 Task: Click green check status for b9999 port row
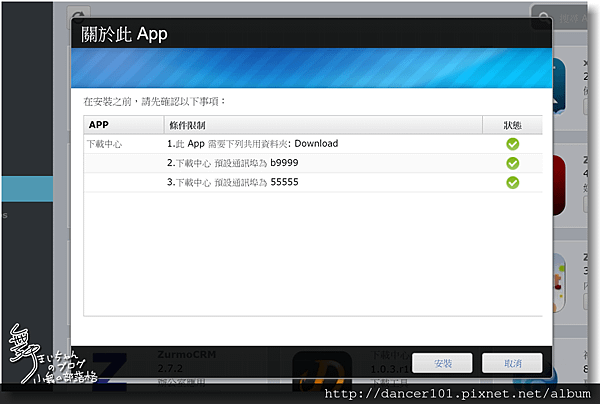(x=512, y=163)
